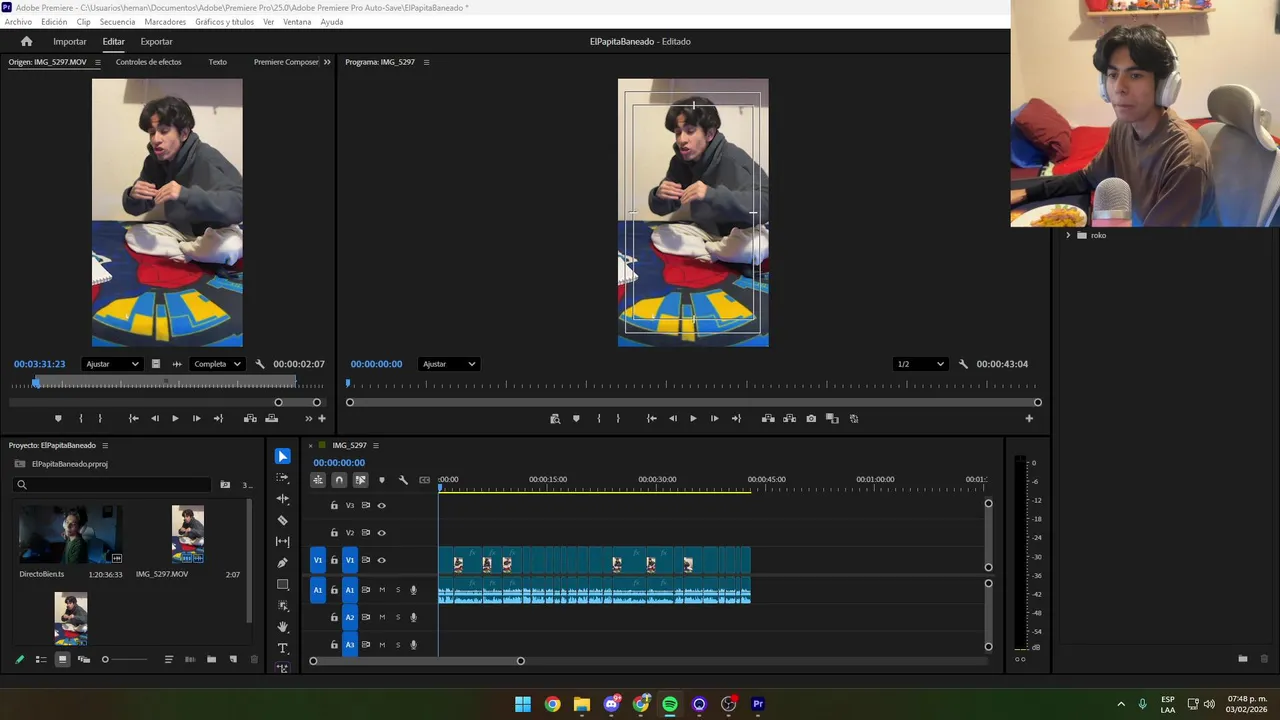
Task: Switch to Controles de efectos tab
Action: pyautogui.click(x=148, y=62)
